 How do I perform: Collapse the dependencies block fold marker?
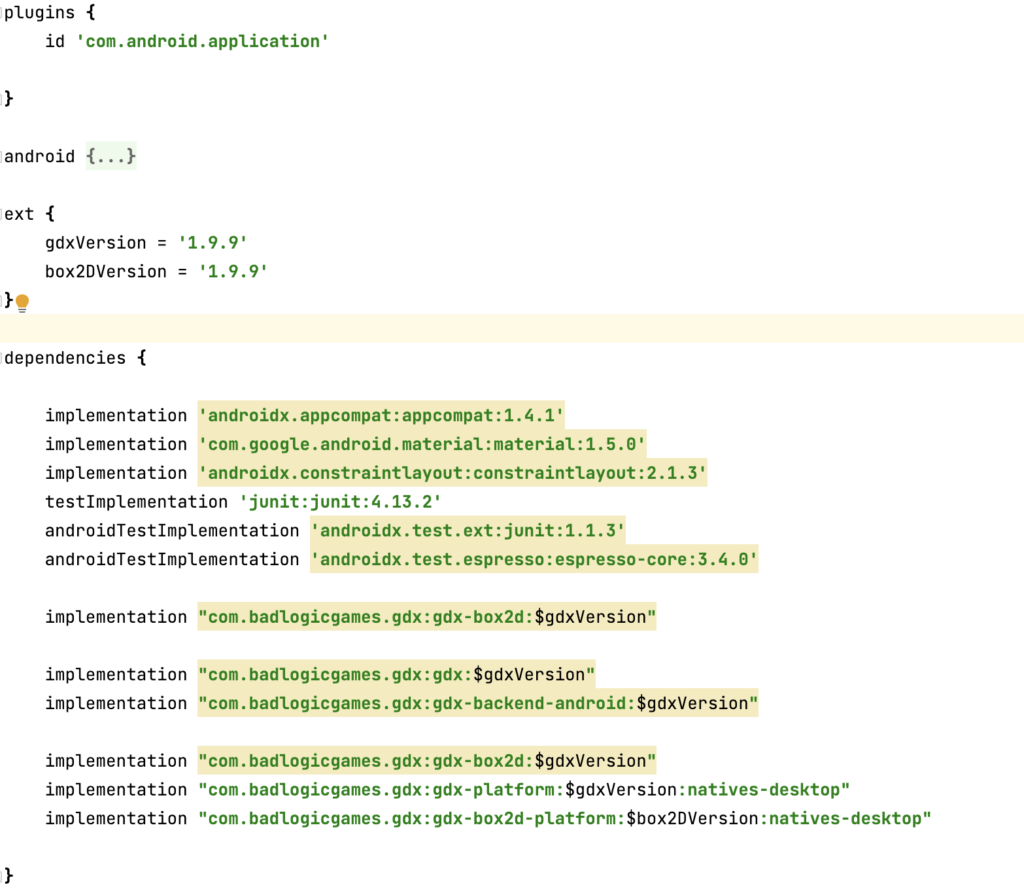coord(2,357)
